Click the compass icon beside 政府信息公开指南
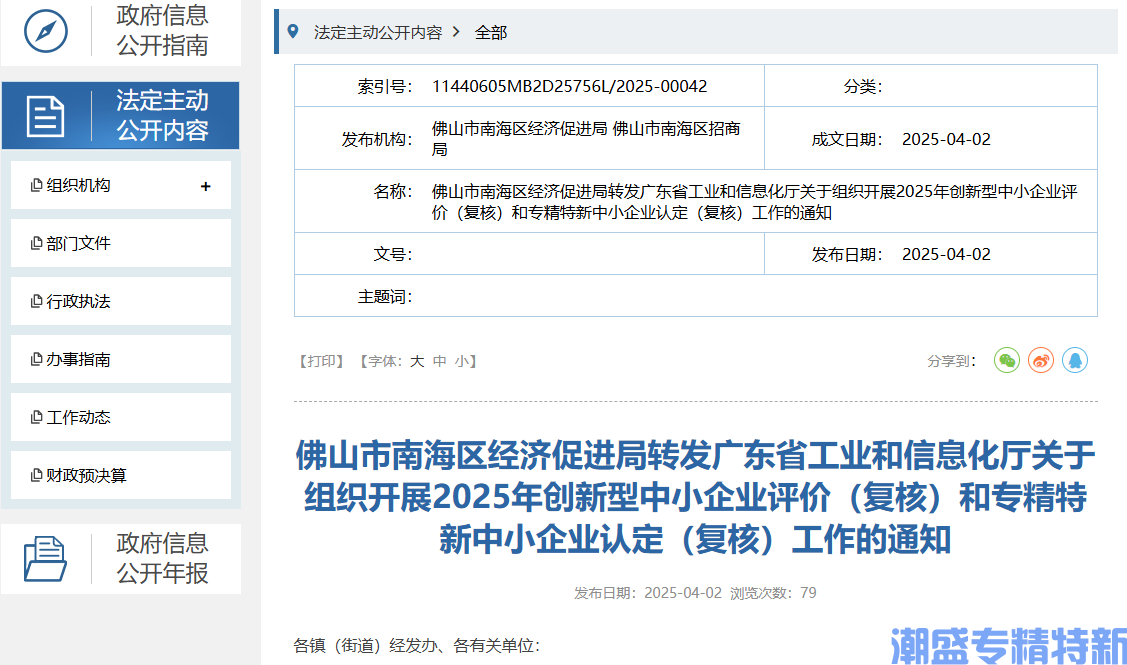This screenshot has height=665, width=1127. (x=46, y=31)
